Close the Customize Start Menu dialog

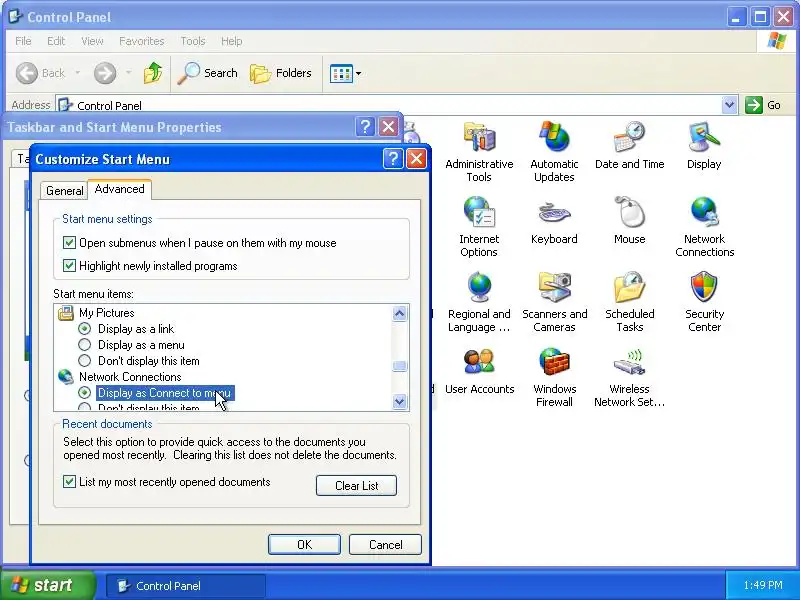pos(416,159)
